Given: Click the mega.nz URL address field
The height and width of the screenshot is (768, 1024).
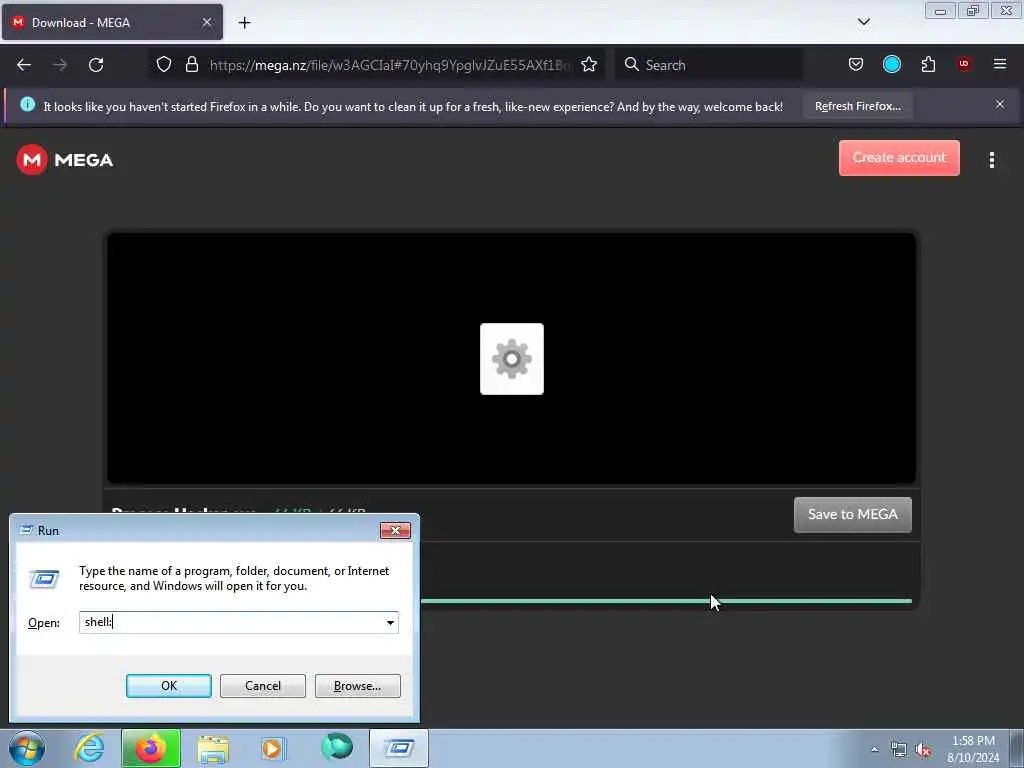Looking at the screenshot, I should click(x=389, y=65).
